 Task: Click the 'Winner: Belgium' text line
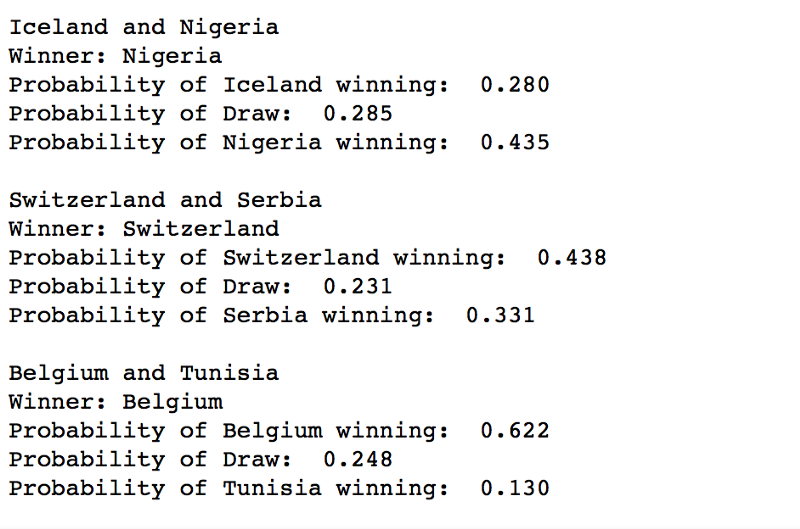(x=115, y=402)
